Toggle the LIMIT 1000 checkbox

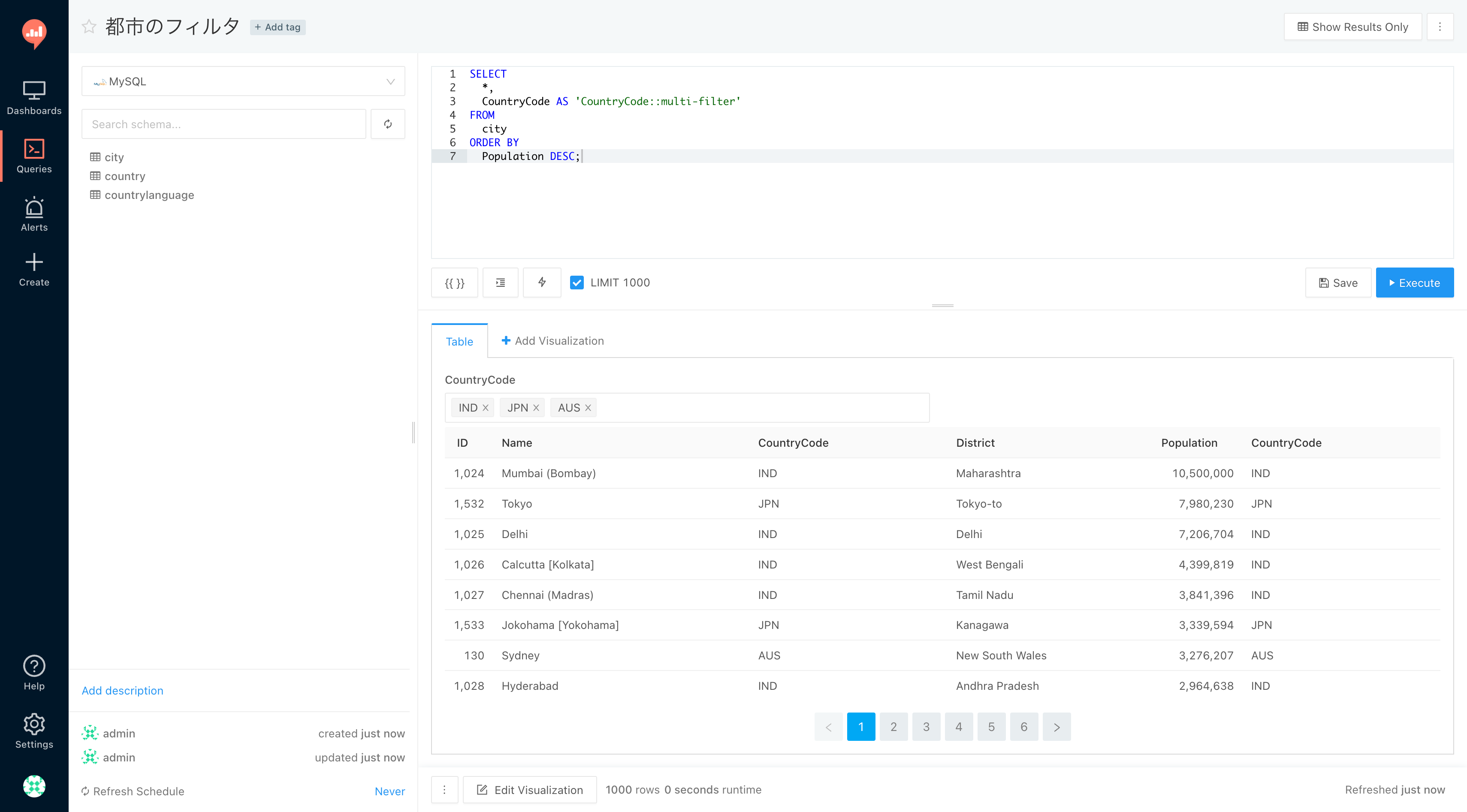tap(577, 283)
